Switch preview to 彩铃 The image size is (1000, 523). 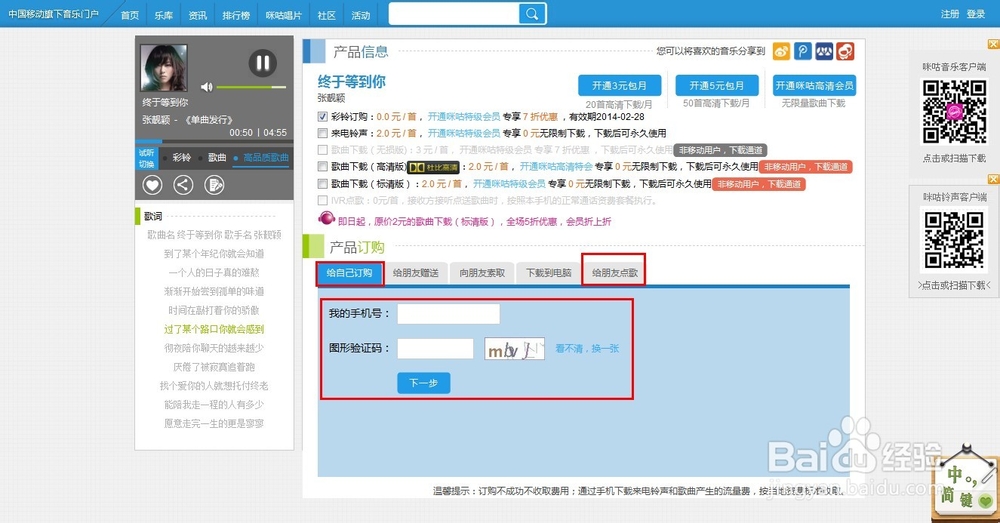pyautogui.click(x=181, y=158)
